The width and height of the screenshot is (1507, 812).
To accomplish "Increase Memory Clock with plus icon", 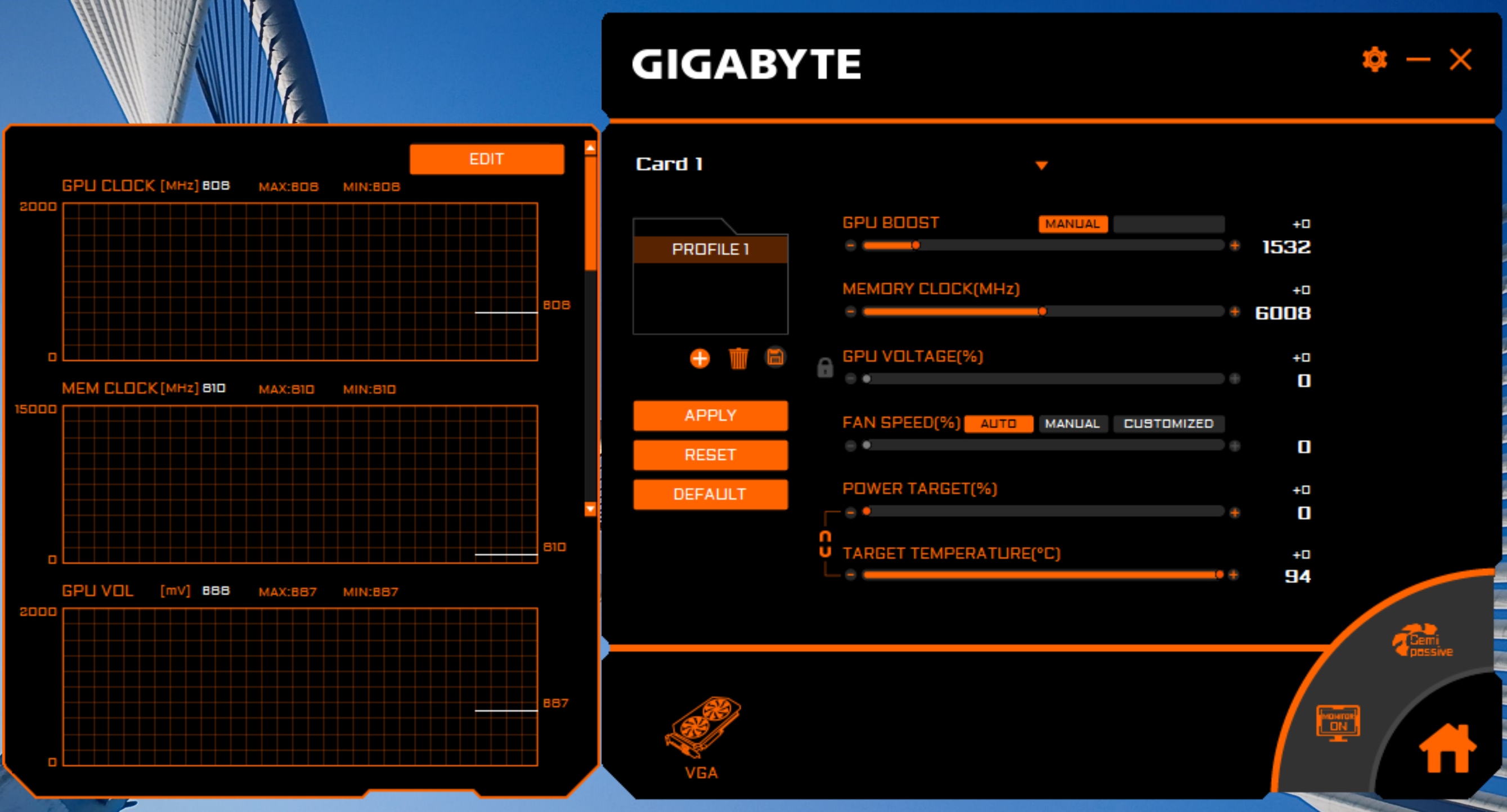I will (1235, 312).
